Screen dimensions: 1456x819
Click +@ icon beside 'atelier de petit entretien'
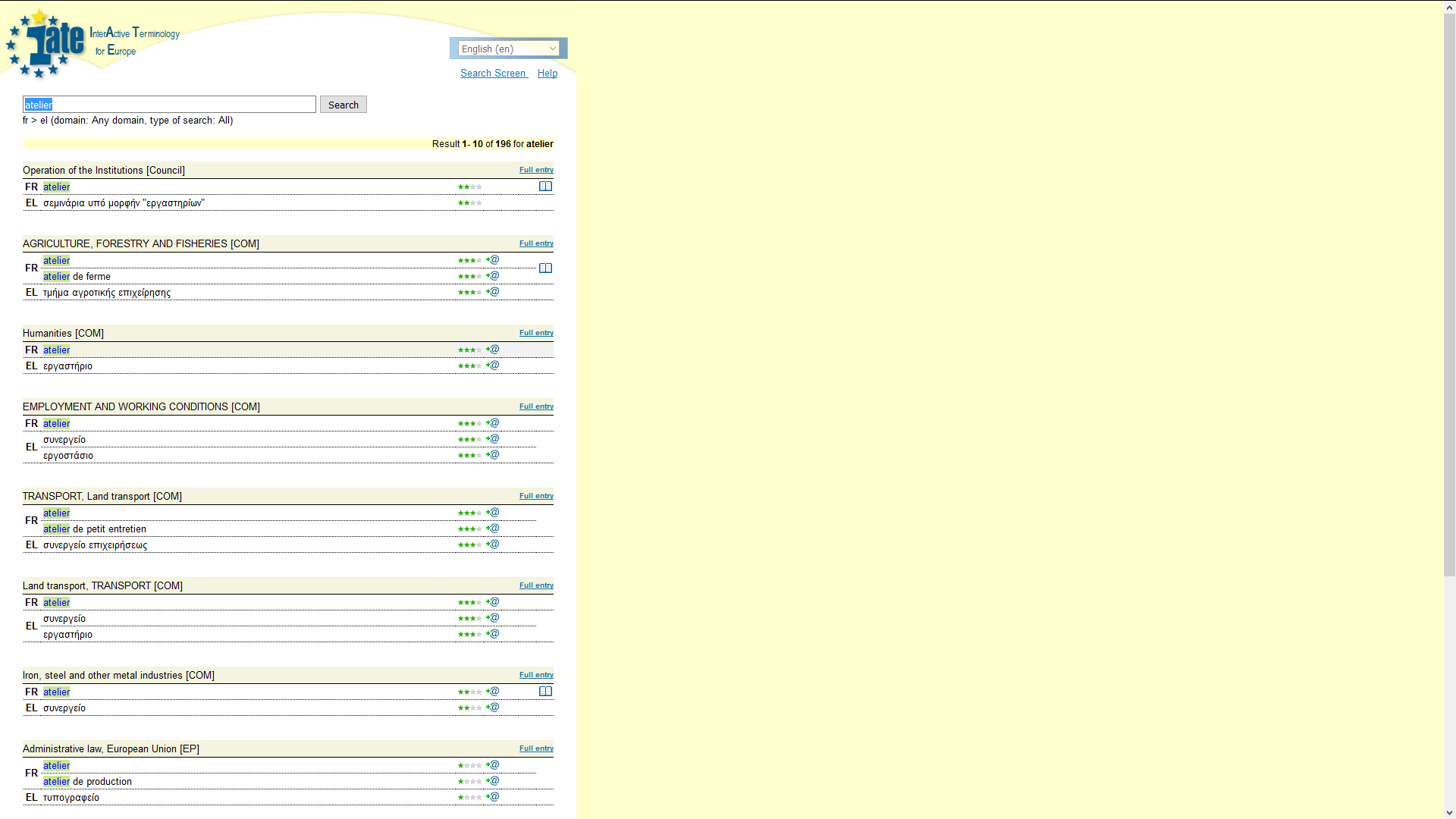click(x=493, y=529)
